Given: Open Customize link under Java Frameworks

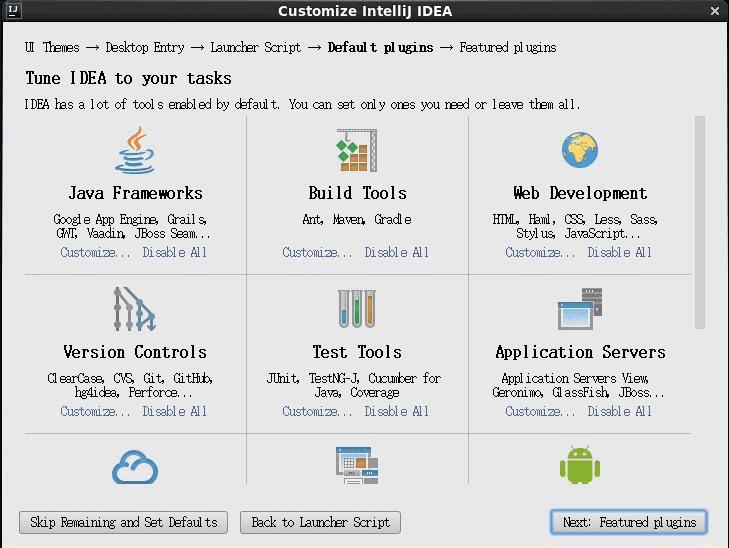Looking at the screenshot, I should pos(95,253).
